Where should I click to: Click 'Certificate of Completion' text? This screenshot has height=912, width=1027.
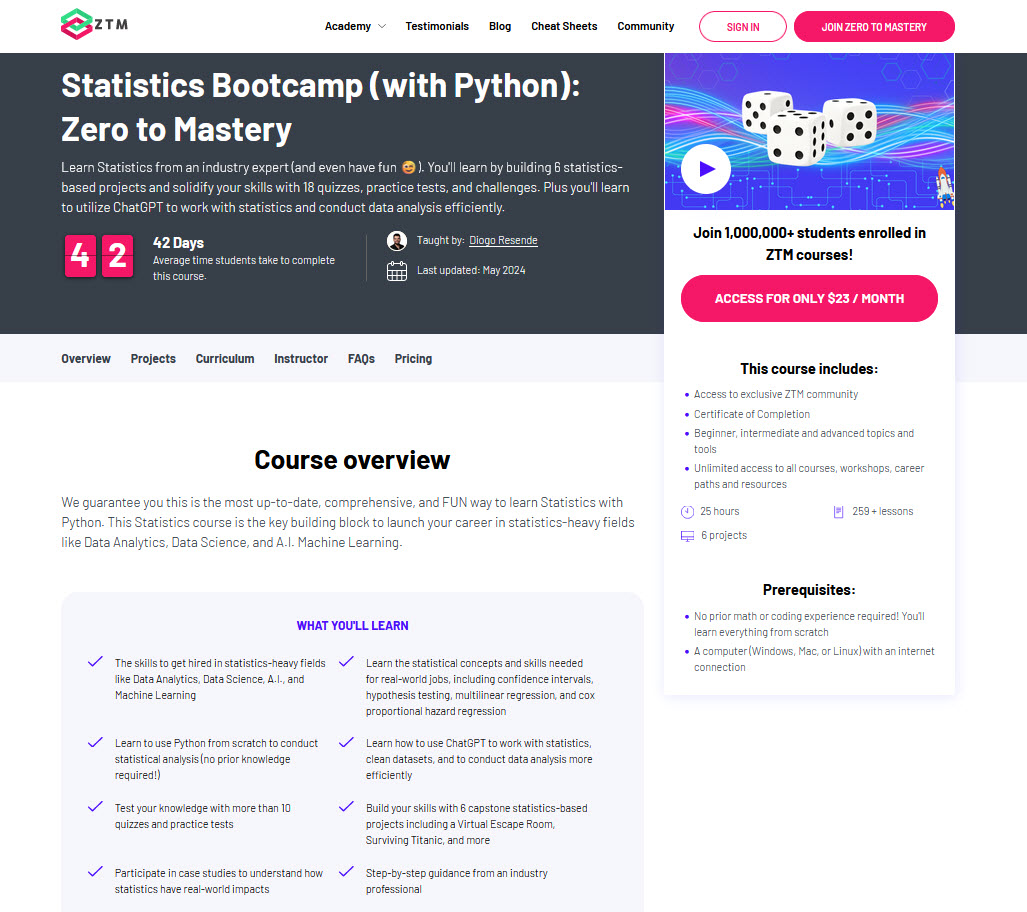click(752, 414)
